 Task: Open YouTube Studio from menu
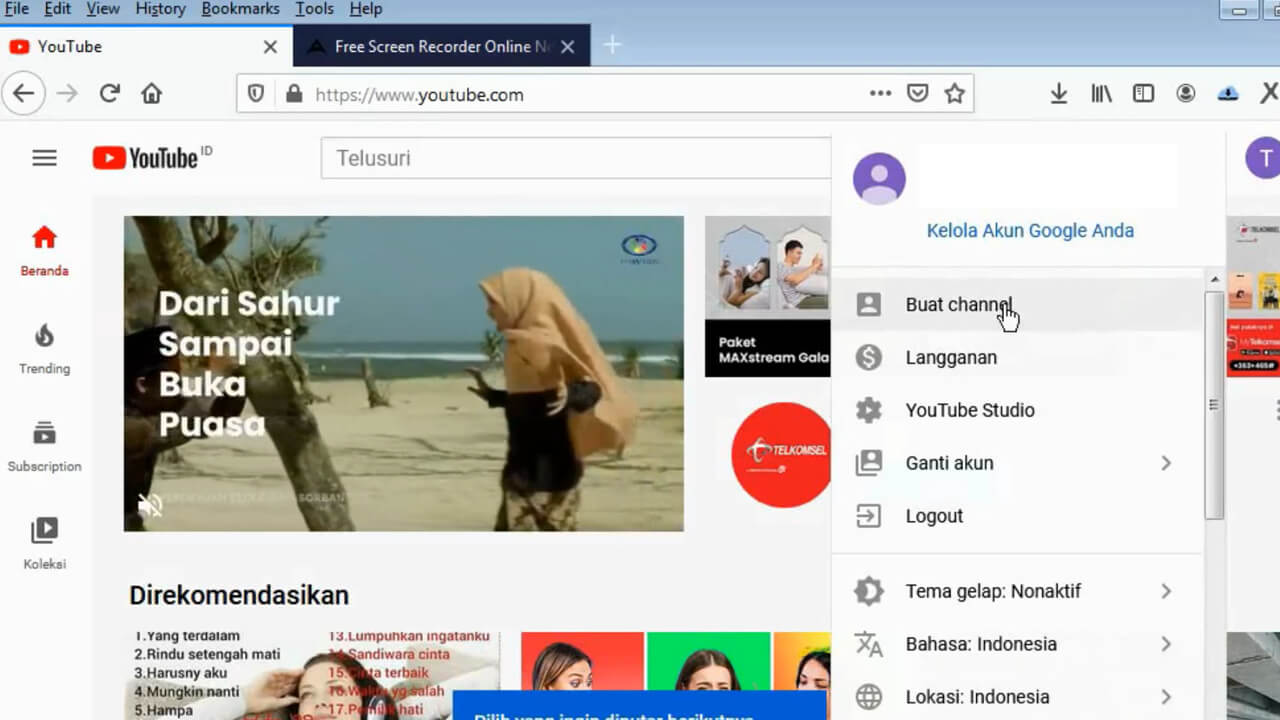click(x=1017, y=411)
